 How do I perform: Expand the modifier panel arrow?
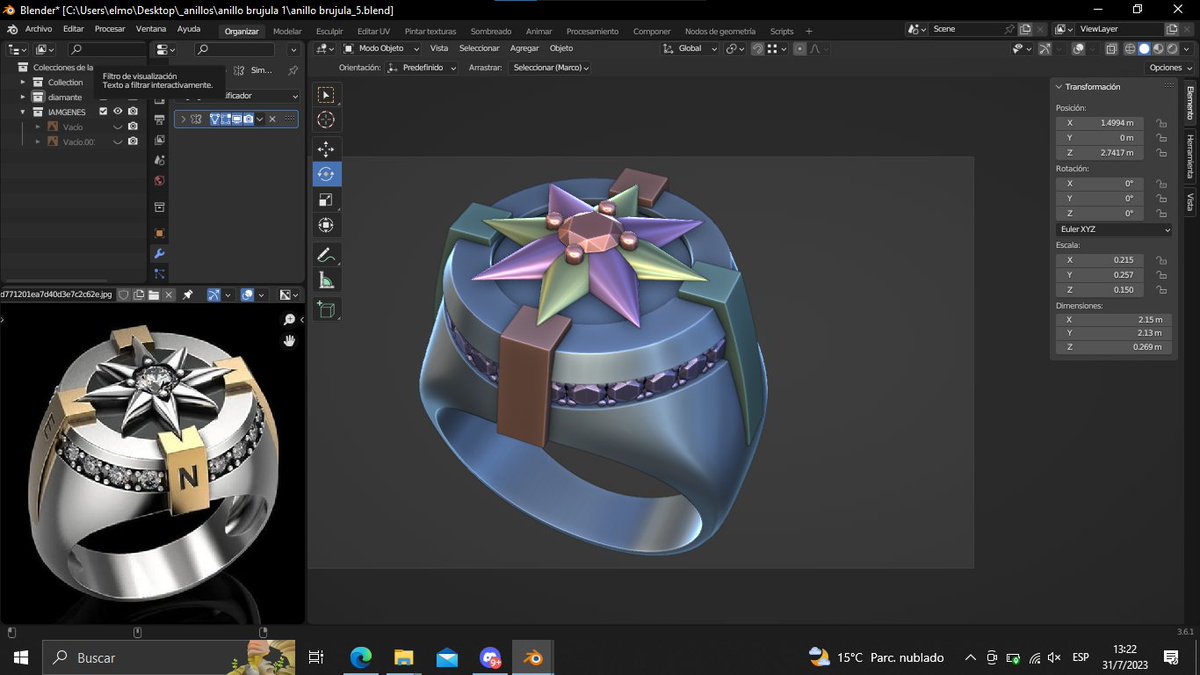pos(183,119)
